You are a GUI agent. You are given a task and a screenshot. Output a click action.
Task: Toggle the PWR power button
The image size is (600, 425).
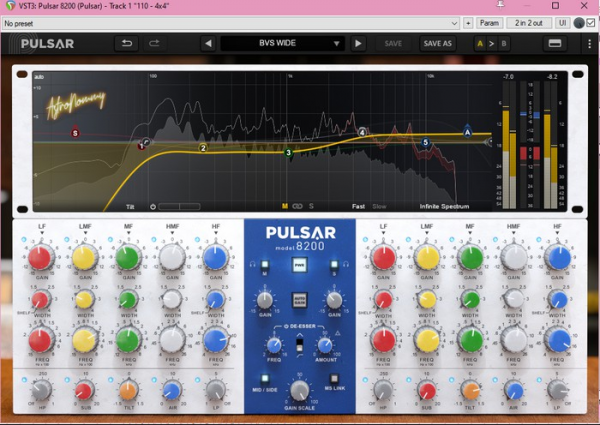[x=299, y=265]
